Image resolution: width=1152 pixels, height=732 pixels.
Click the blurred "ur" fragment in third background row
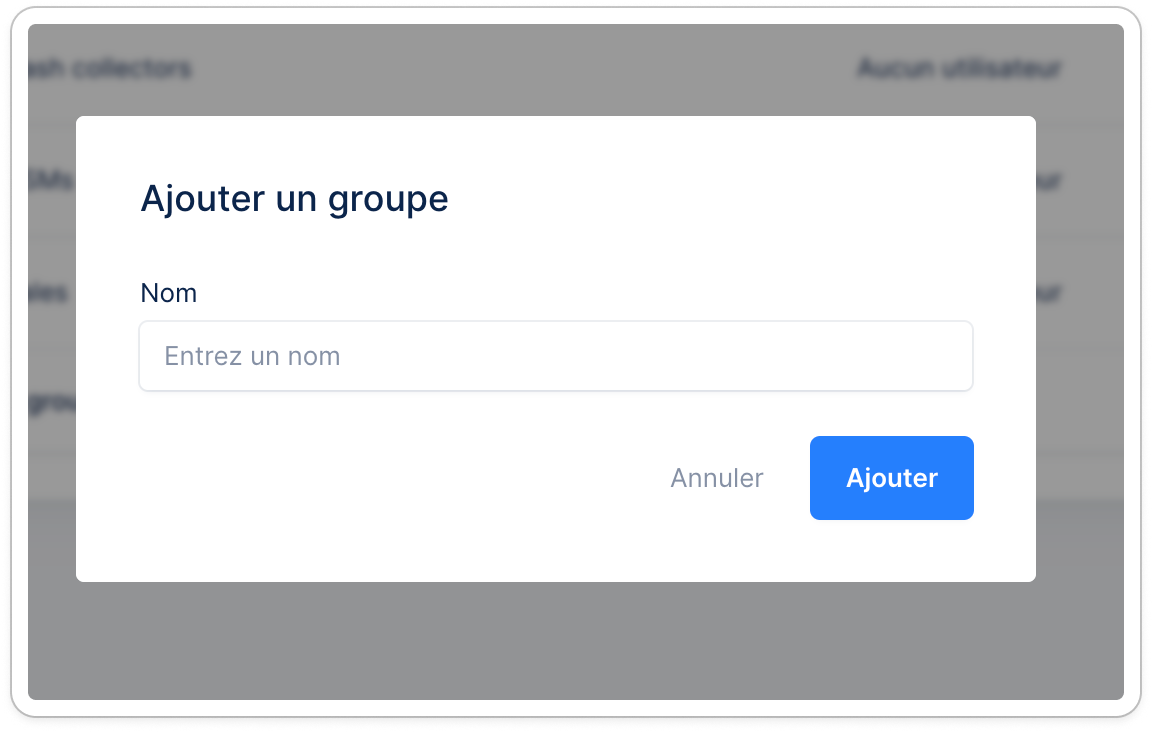(x=1049, y=293)
